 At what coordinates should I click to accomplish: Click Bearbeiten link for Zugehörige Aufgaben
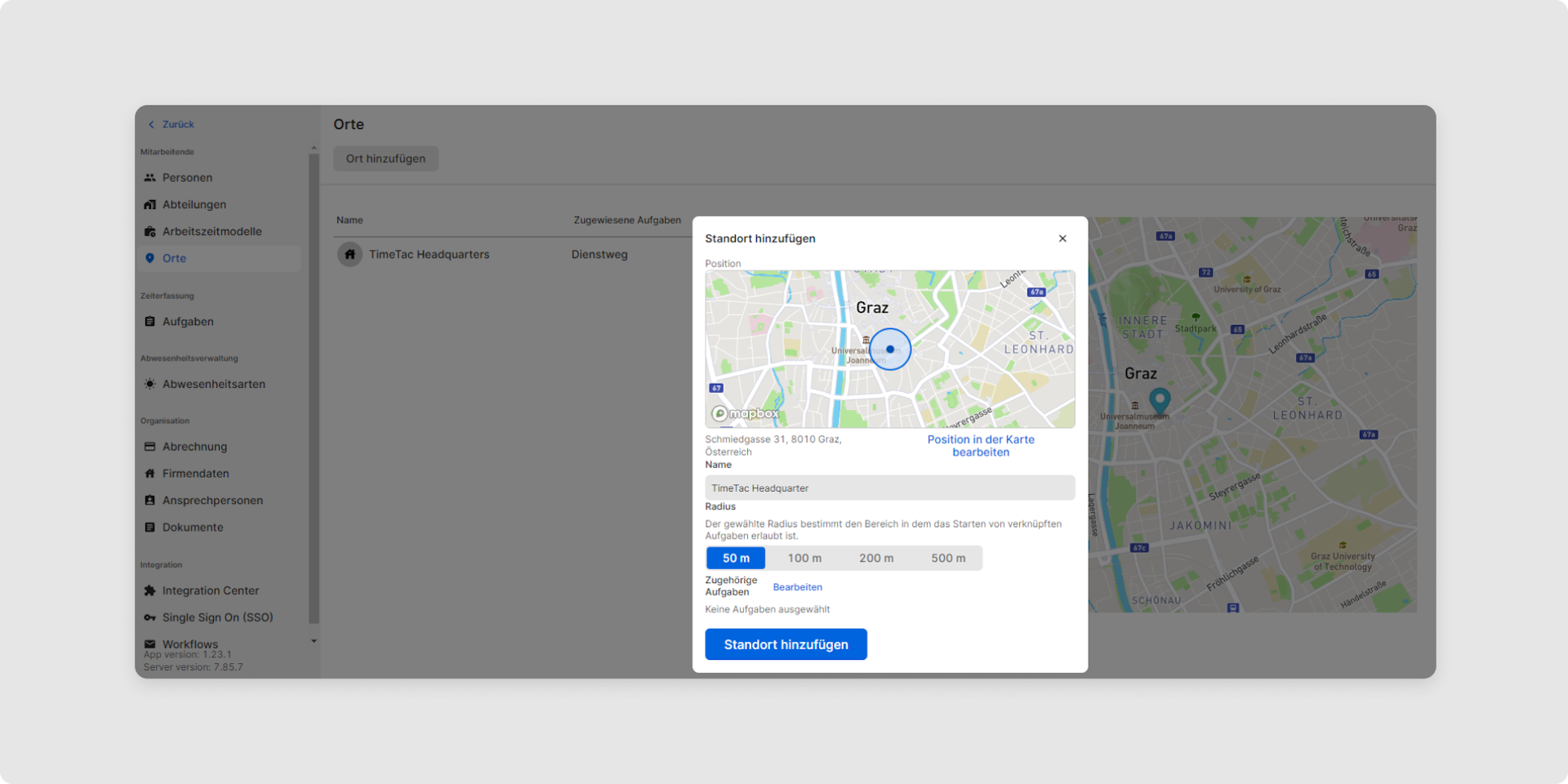(797, 587)
